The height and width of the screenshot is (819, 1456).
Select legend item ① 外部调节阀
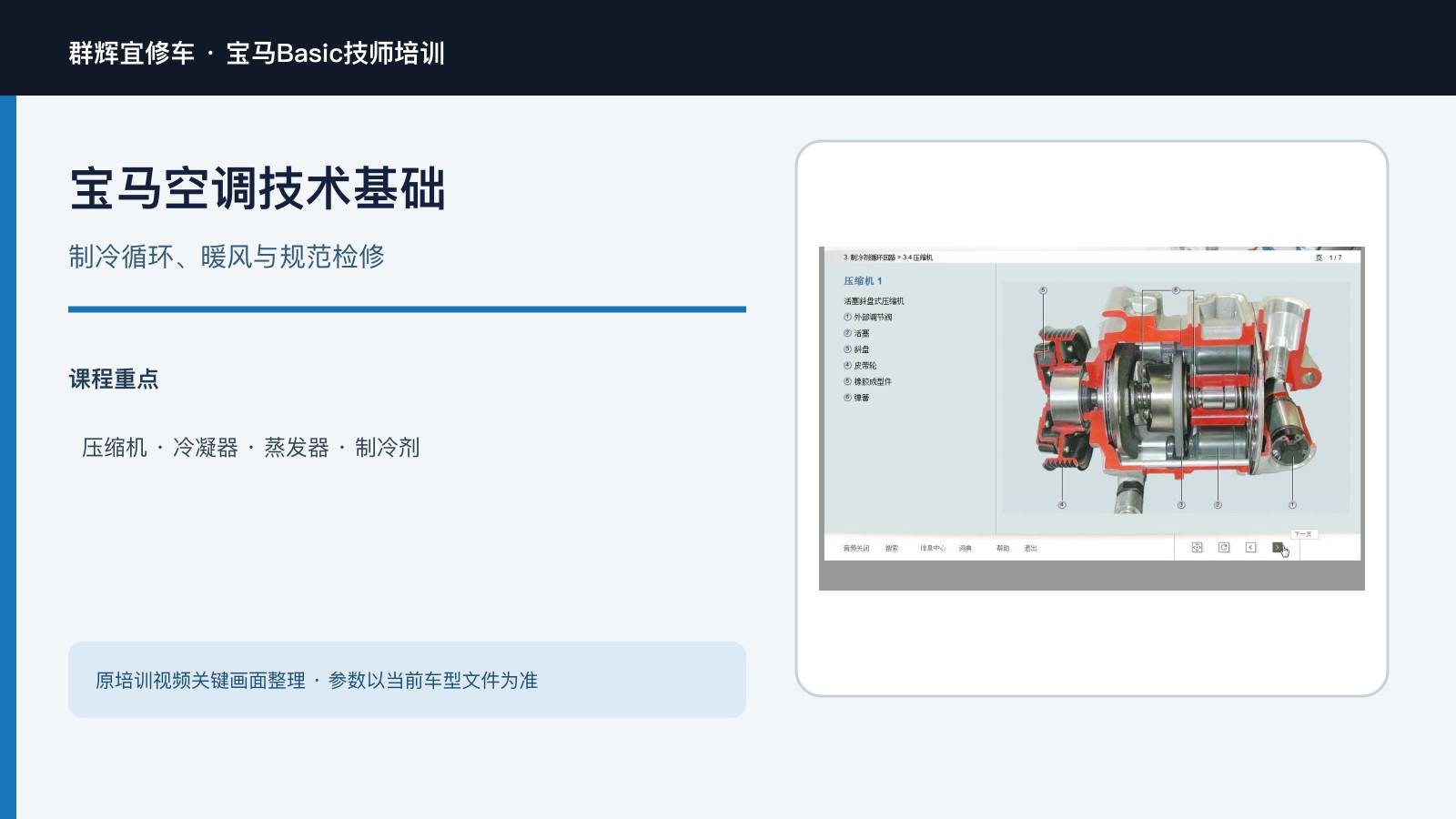click(x=868, y=318)
